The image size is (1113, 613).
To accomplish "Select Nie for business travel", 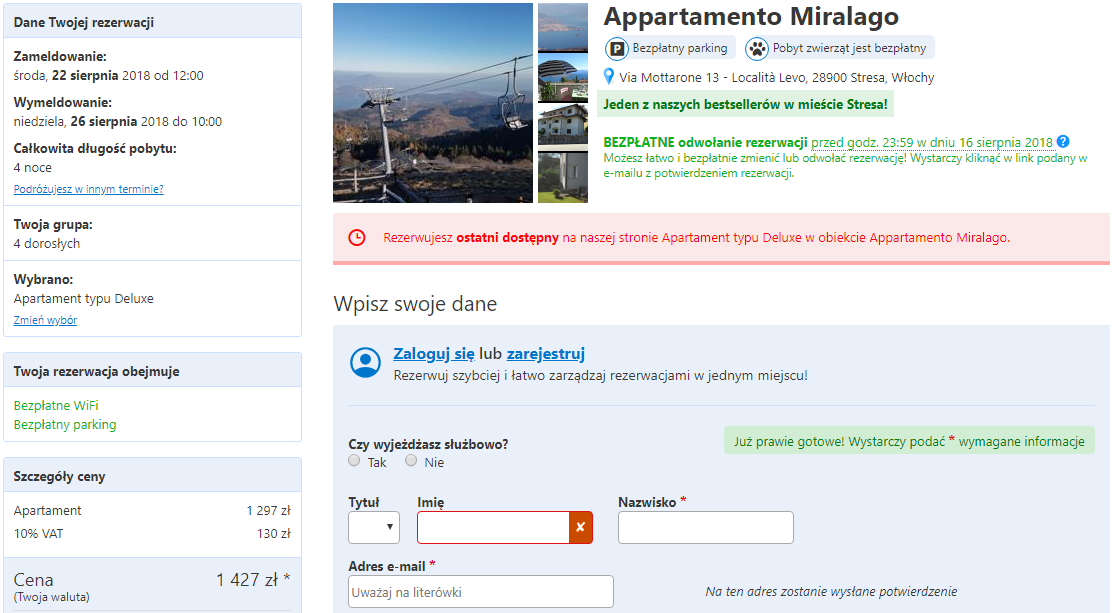I will [x=411, y=460].
